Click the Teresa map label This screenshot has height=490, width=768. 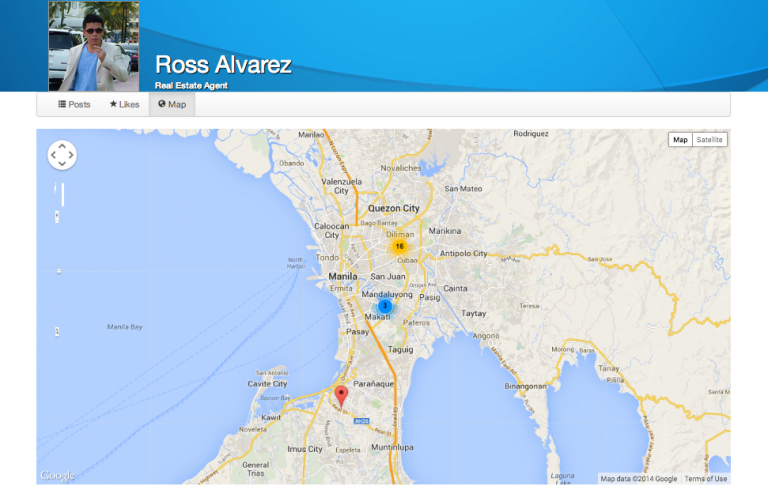pos(529,306)
